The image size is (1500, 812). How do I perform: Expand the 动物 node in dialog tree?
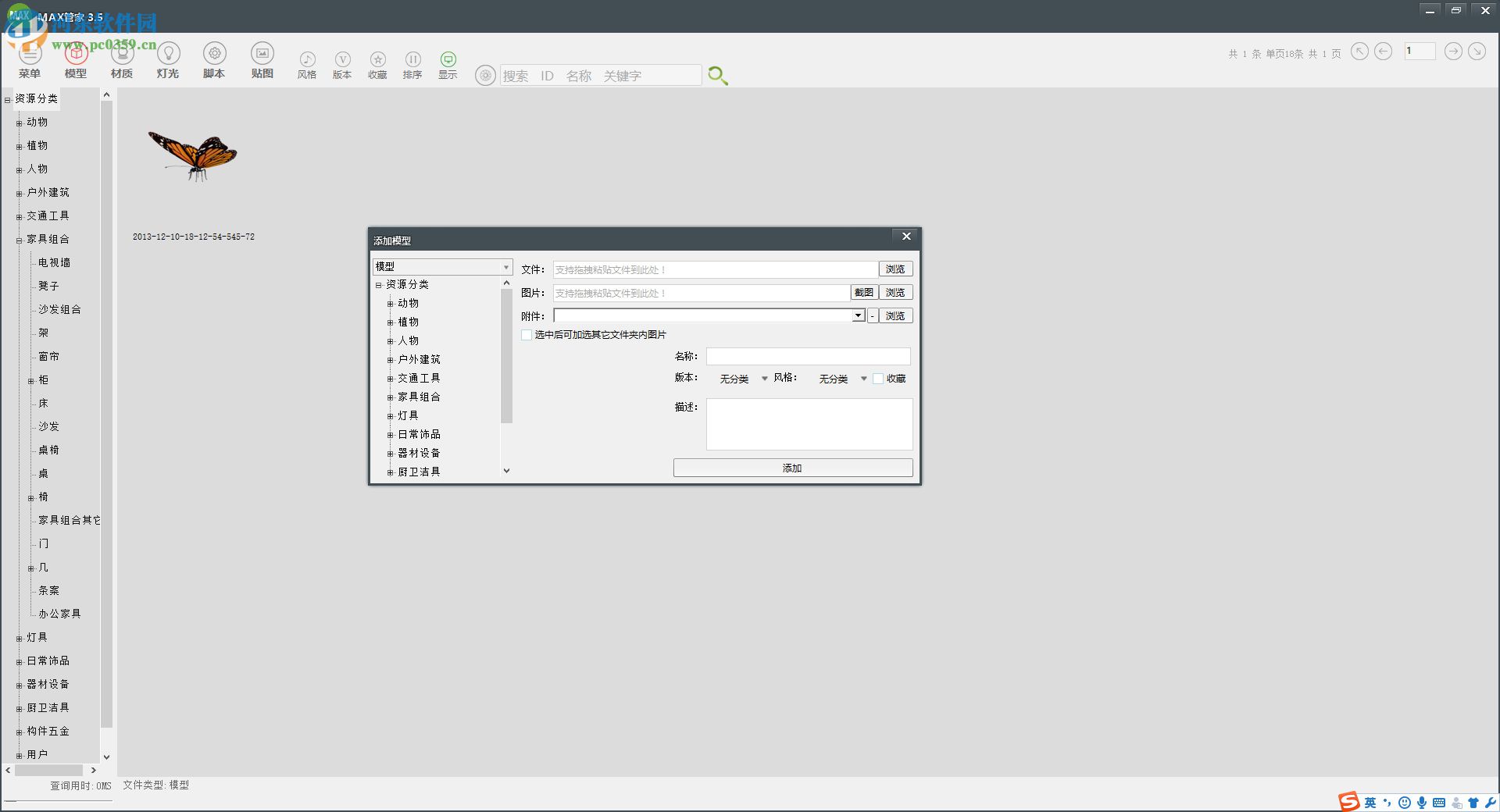(390, 304)
